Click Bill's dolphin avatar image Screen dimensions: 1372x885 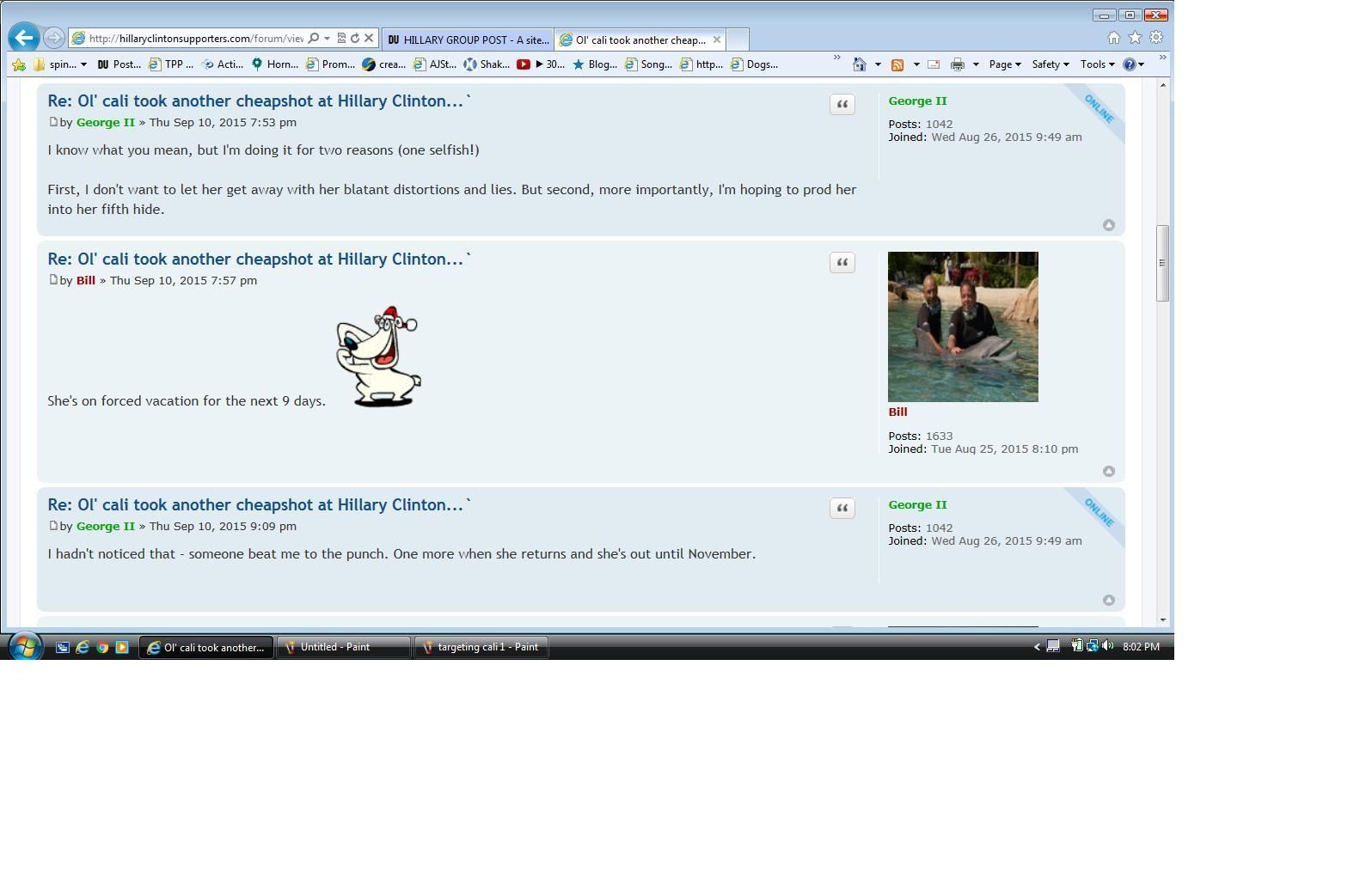(x=963, y=327)
